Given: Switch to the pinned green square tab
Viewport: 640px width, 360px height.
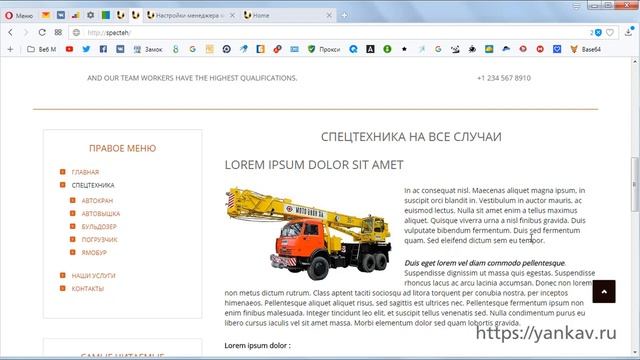Looking at the screenshot, I should 106,15.
